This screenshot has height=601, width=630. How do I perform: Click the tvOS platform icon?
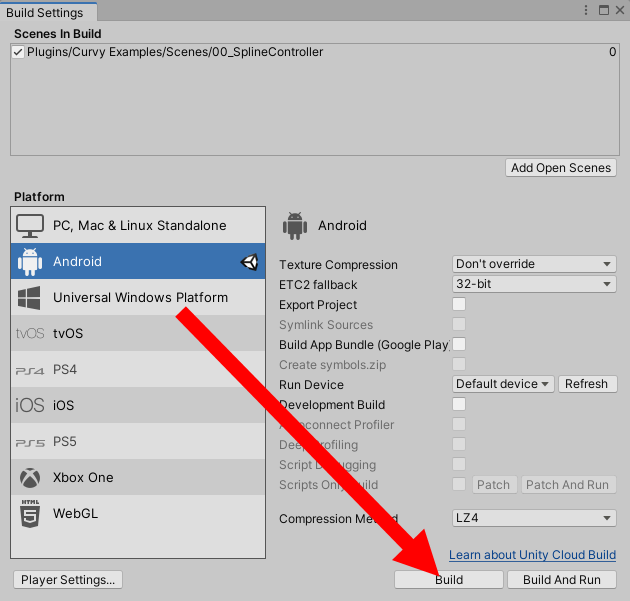tap(30, 333)
